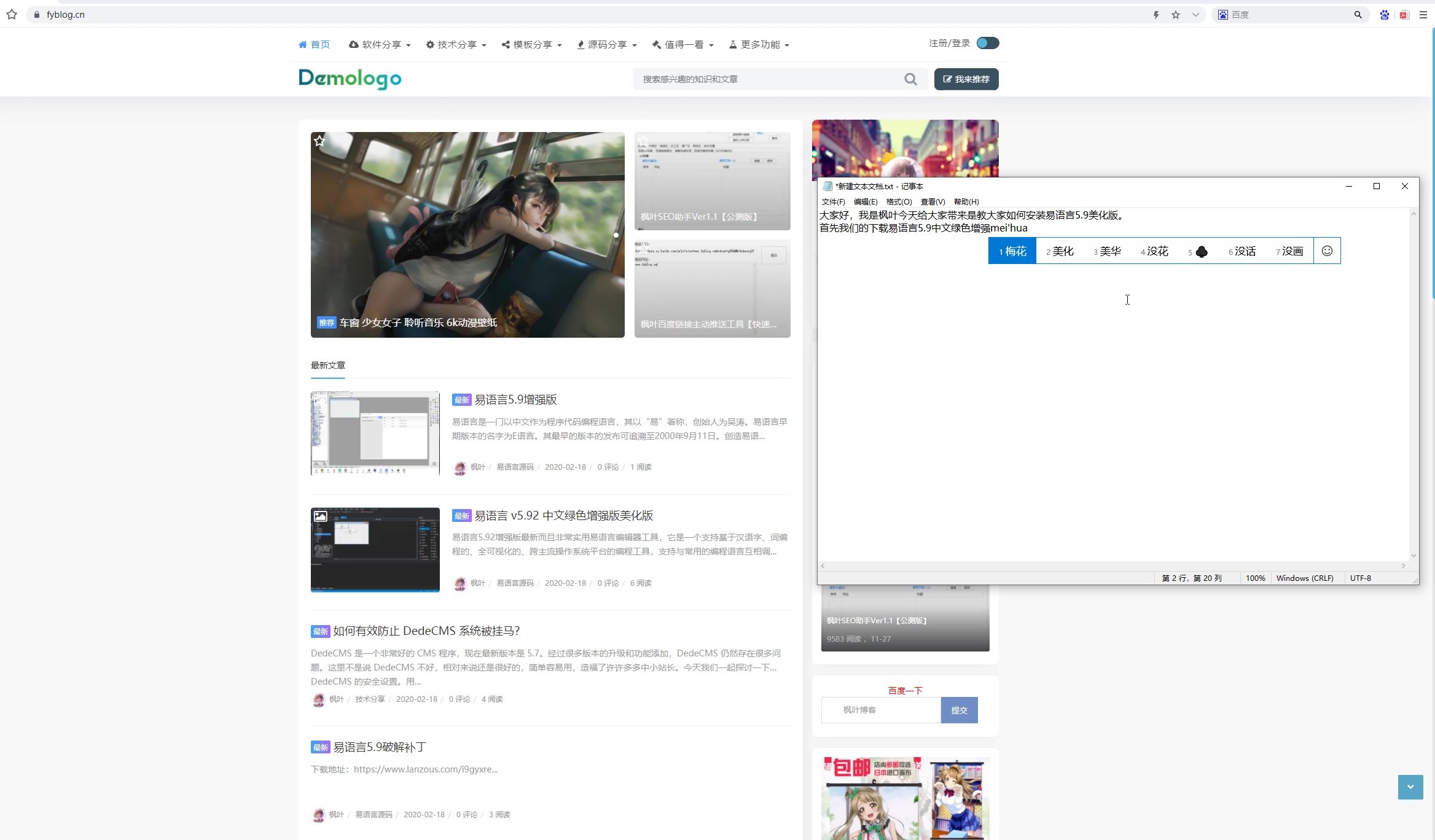Click the Baidu search magnifier in browser toolbar
This screenshot has height=840, width=1435.
click(1358, 15)
